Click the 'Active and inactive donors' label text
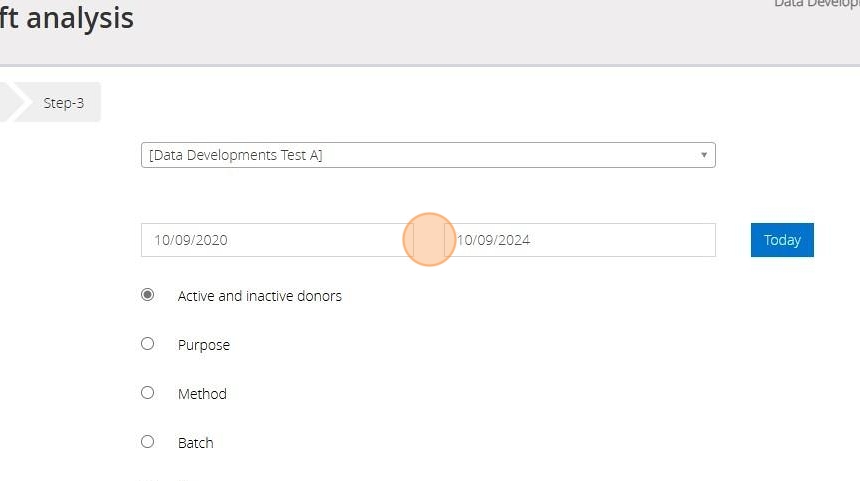This screenshot has height=481, width=860. pos(259,296)
